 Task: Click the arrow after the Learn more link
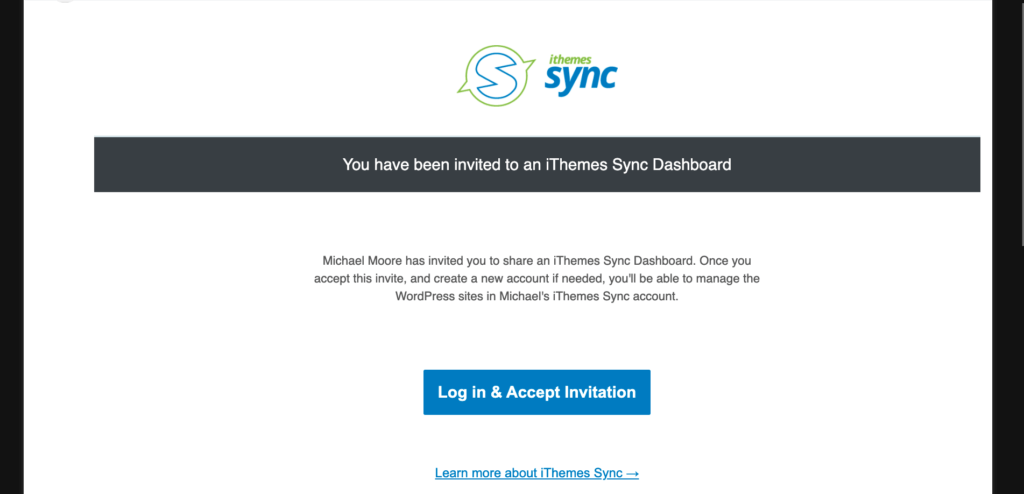point(632,473)
